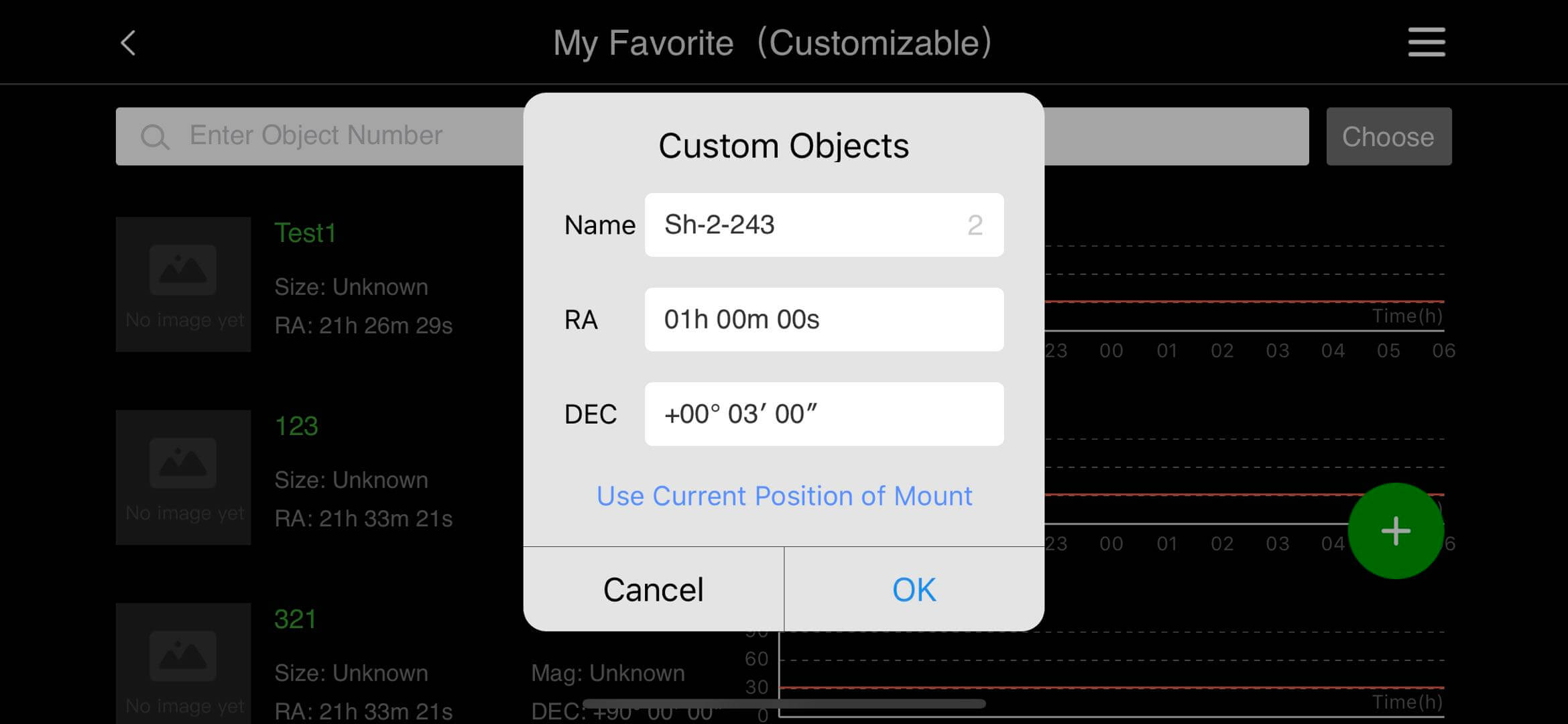Tap the Test1 image placeholder thumbnail
The image size is (1568, 724).
(183, 284)
